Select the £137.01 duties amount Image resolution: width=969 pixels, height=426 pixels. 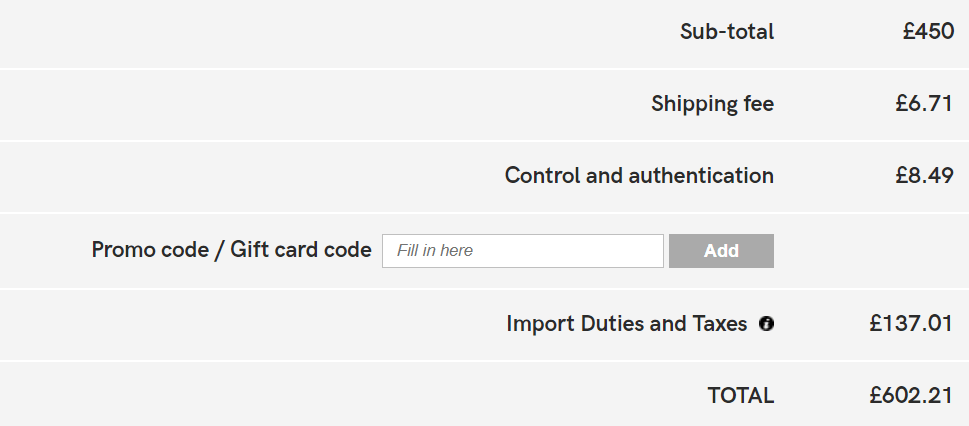point(911,324)
